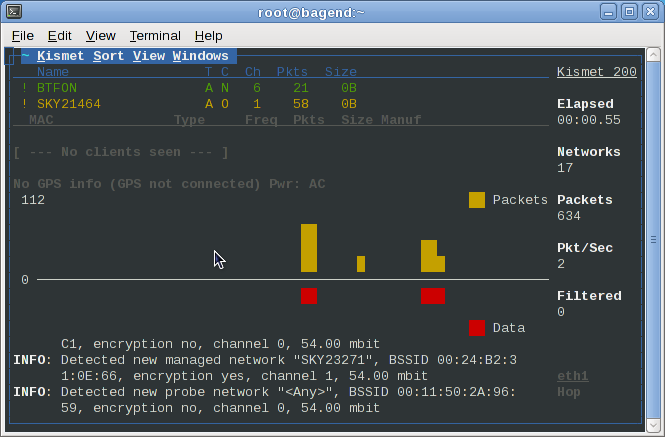This screenshot has height=437, width=665.
Task: Open the Help menu
Action: pyautogui.click(x=208, y=36)
